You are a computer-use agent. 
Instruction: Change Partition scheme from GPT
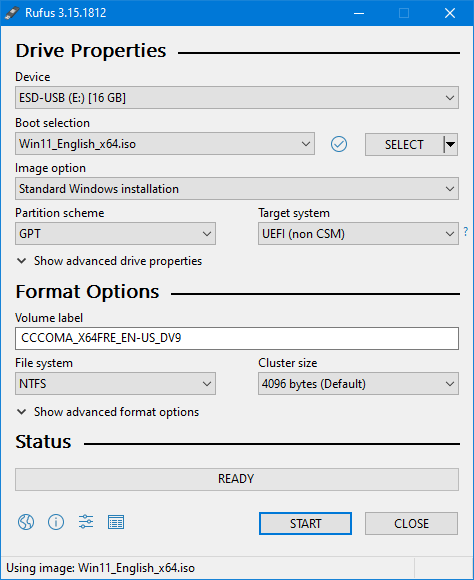pos(115,233)
